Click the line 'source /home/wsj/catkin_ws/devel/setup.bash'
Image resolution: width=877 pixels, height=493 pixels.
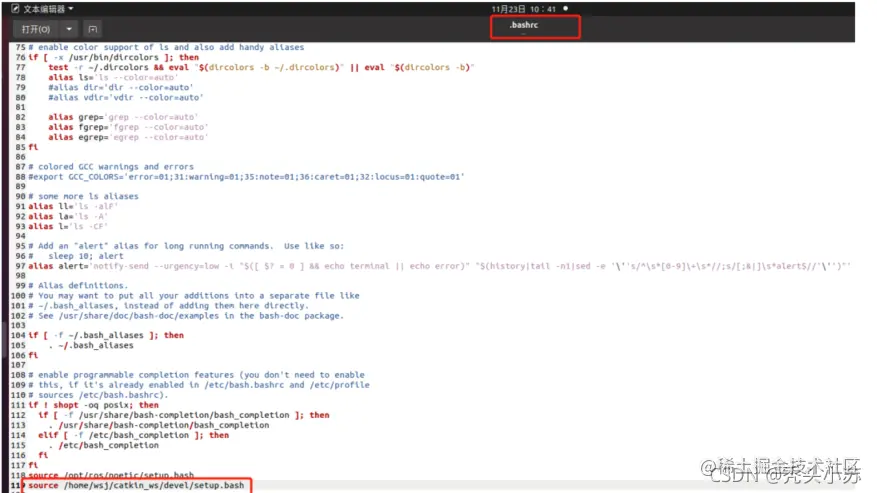point(136,485)
